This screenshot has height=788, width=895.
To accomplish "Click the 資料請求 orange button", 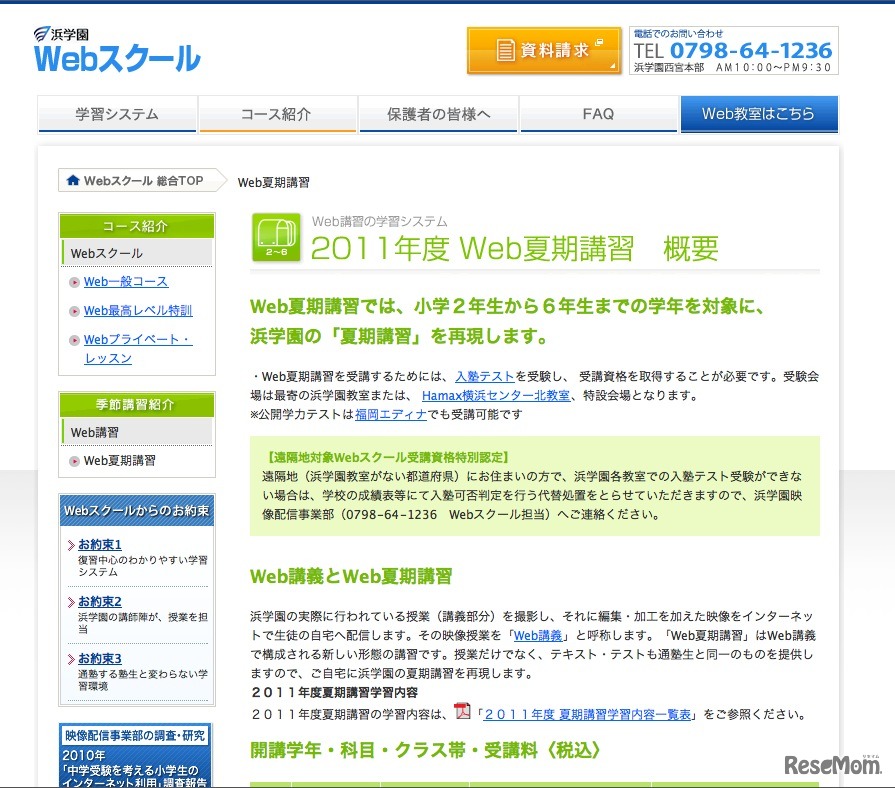I will (x=544, y=51).
